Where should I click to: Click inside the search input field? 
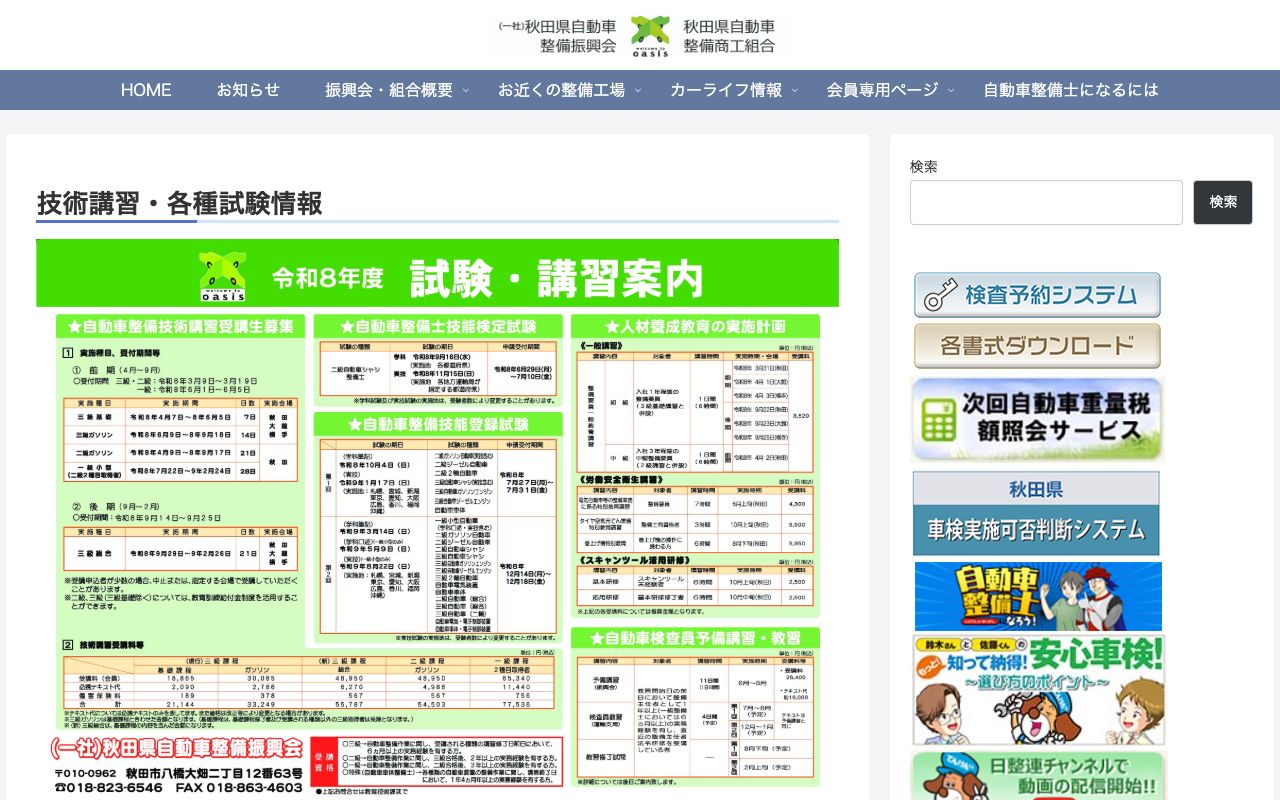click(1046, 202)
